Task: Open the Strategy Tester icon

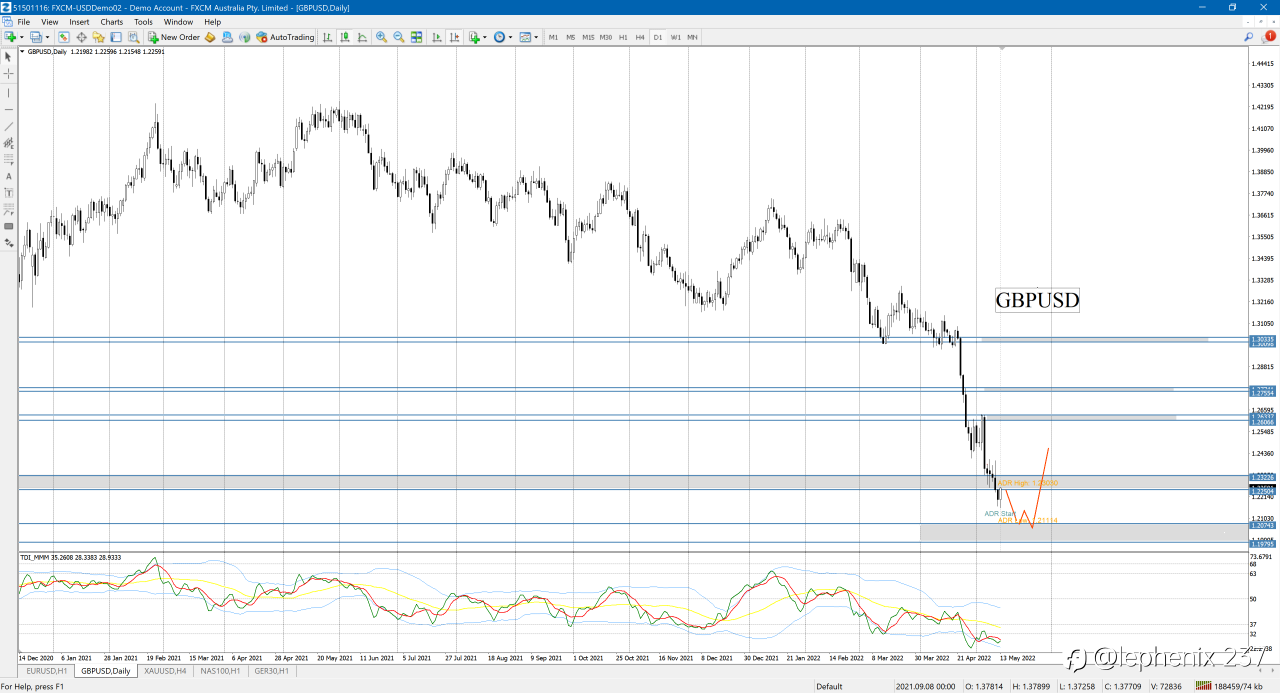Action: click(x=134, y=37)
